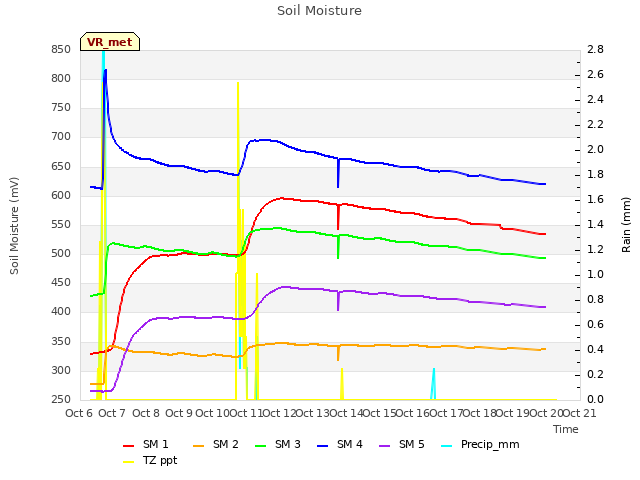Screen dimensions: 640x480
Task: Click the Oct 6 x-axis tick label
Action: point(79,413)
